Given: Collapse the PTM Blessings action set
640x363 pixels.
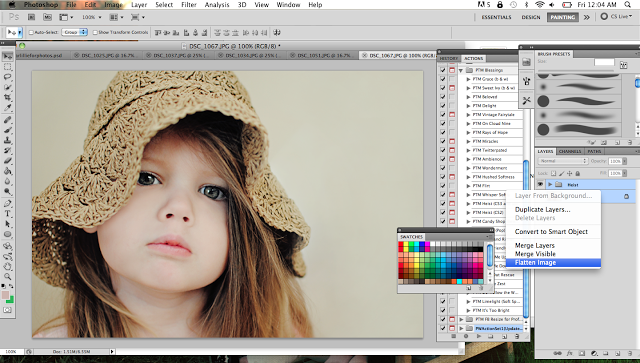Looking at the screenshot, I should [461, 70].
